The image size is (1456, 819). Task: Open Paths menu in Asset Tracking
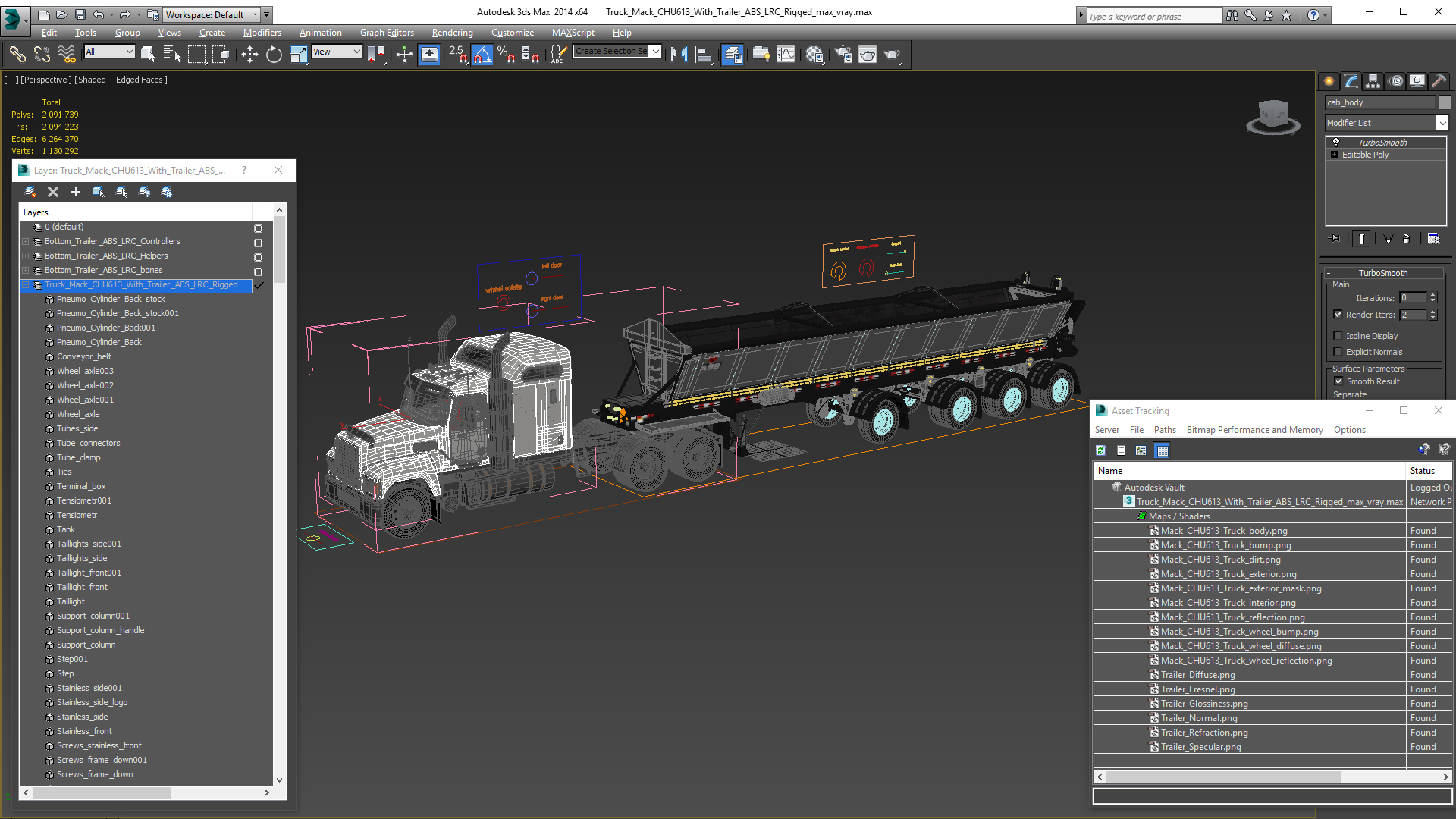point(1165,430)
